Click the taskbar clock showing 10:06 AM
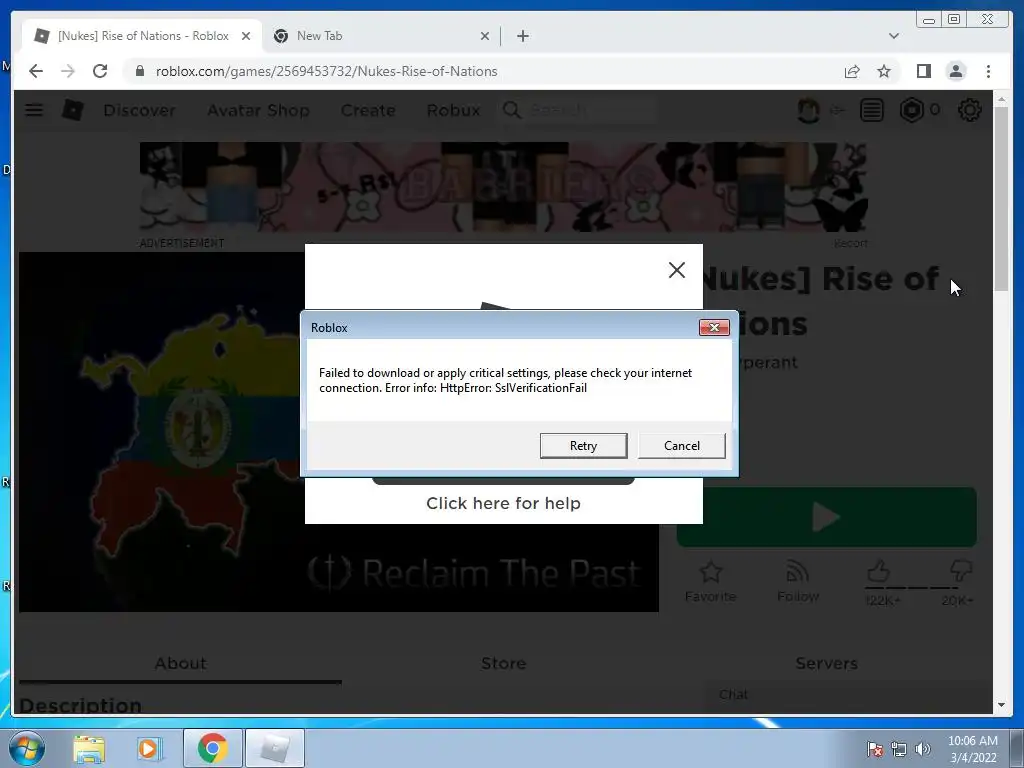 coord(972,748)
